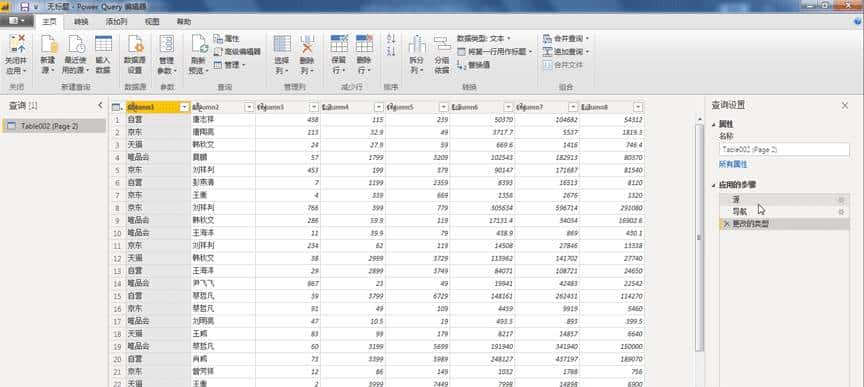Delete the 更改的类型 step via X icon
Viewport: 864px width, 387px height.
726,224
